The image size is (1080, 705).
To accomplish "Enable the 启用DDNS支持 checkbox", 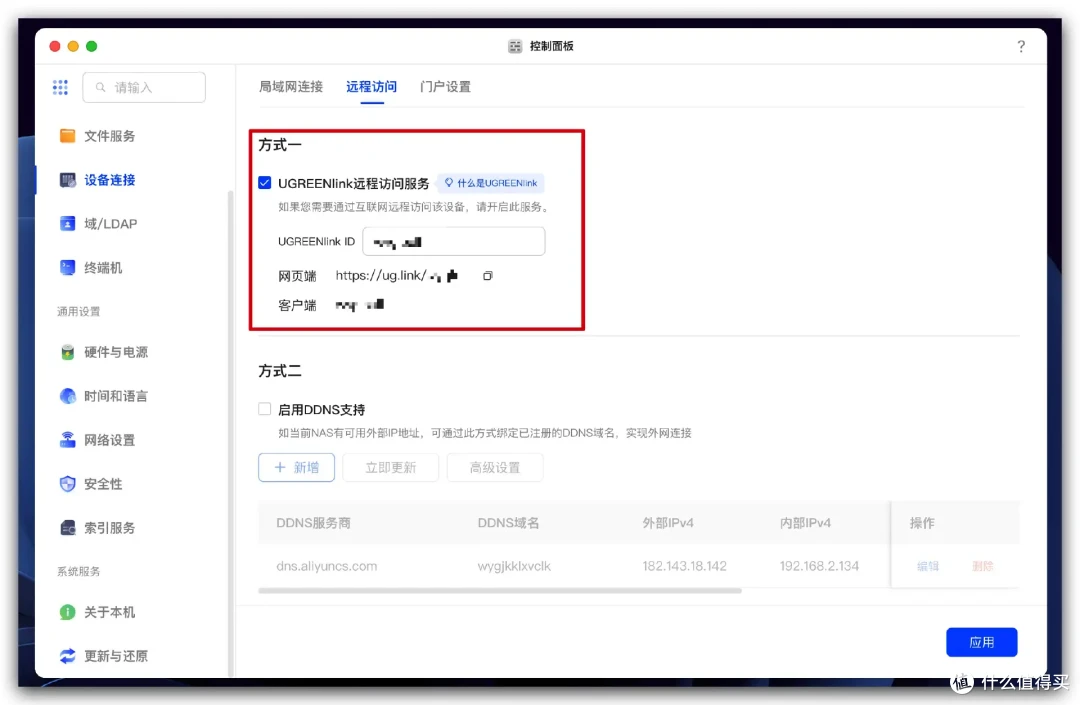I will [x=264, y=409].
